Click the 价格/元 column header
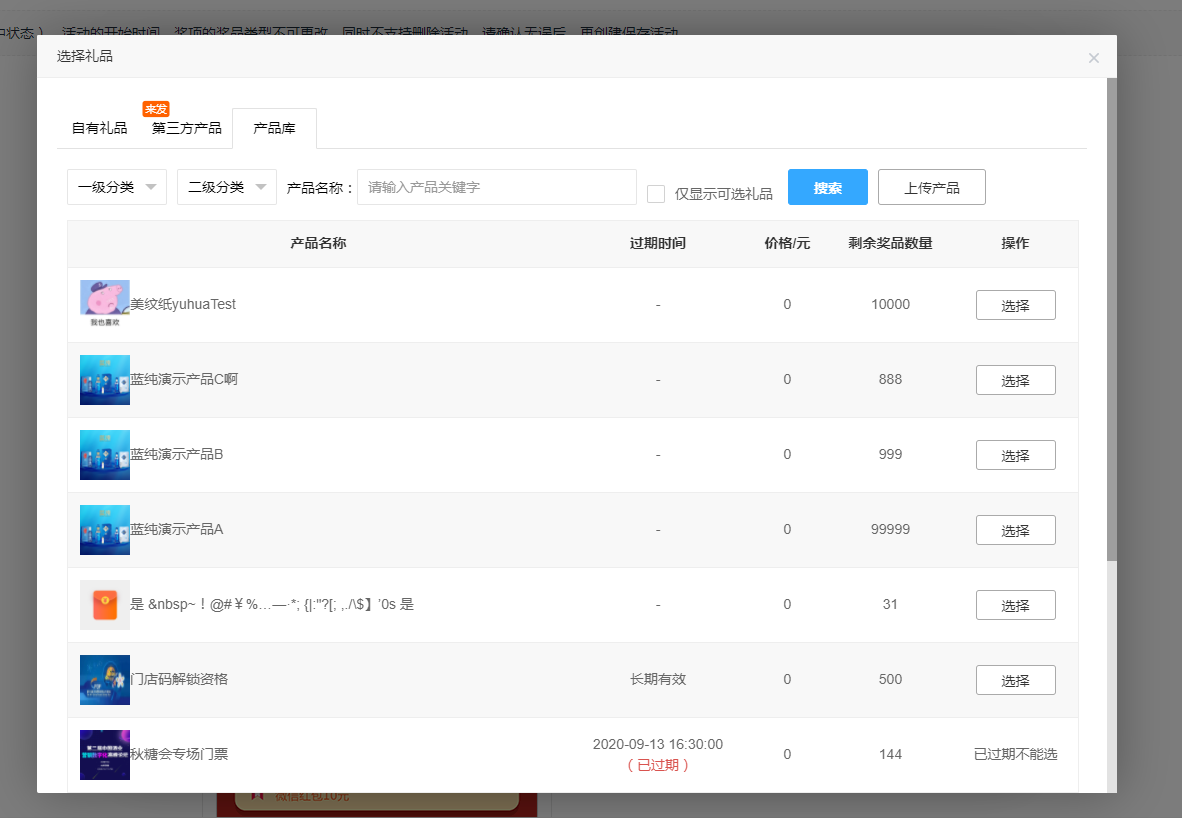This screenshot has height=818, width=1182. [x=787, y=244]
